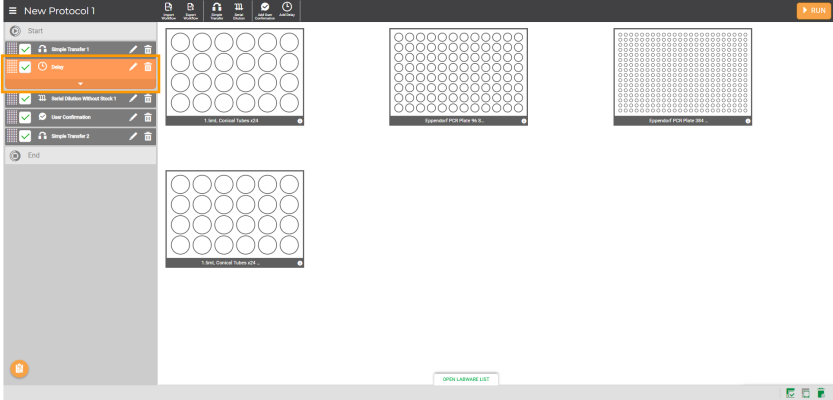Open options for Eppendorf PCR Plate 384 labware
Image resolution: width=833 pixels, height=400 pixels.
[x=747, y=121]
